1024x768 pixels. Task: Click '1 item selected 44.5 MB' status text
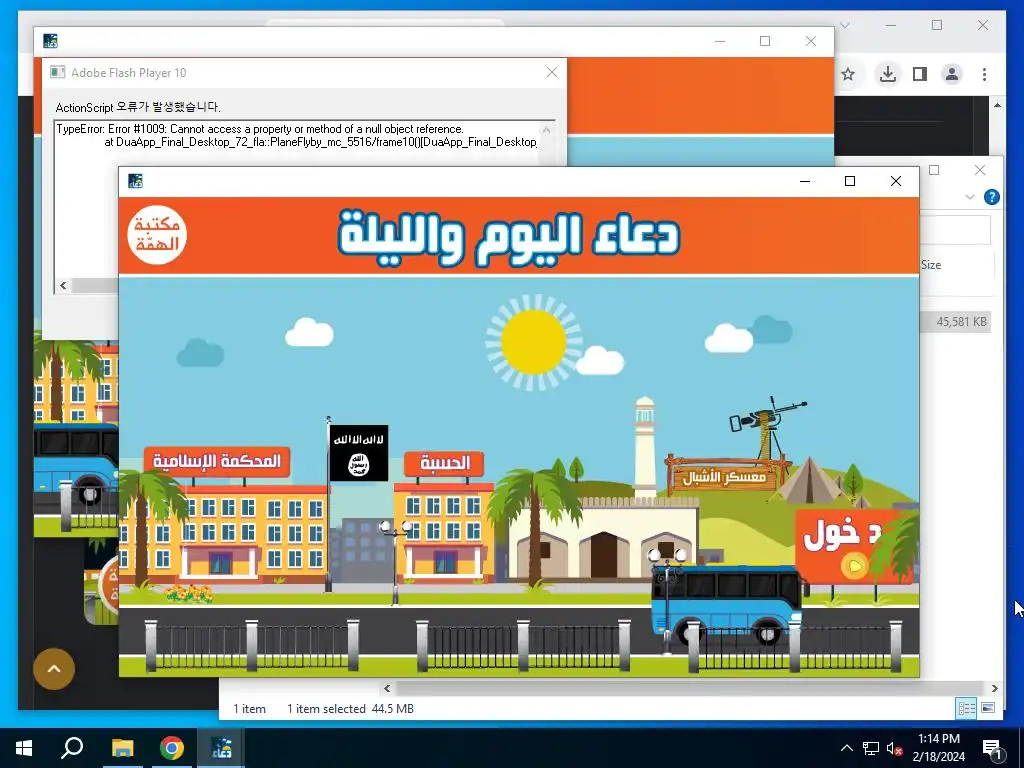(350, 709)
